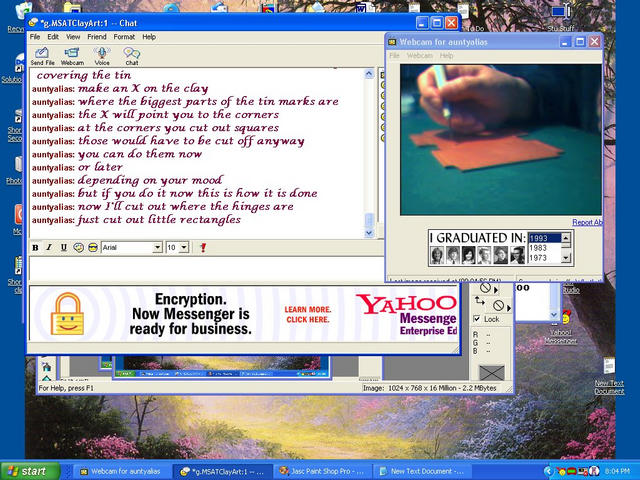Toggle italic text formatting
The height and width of the screenshot is (480, 640).
click(x=49, y=247)
